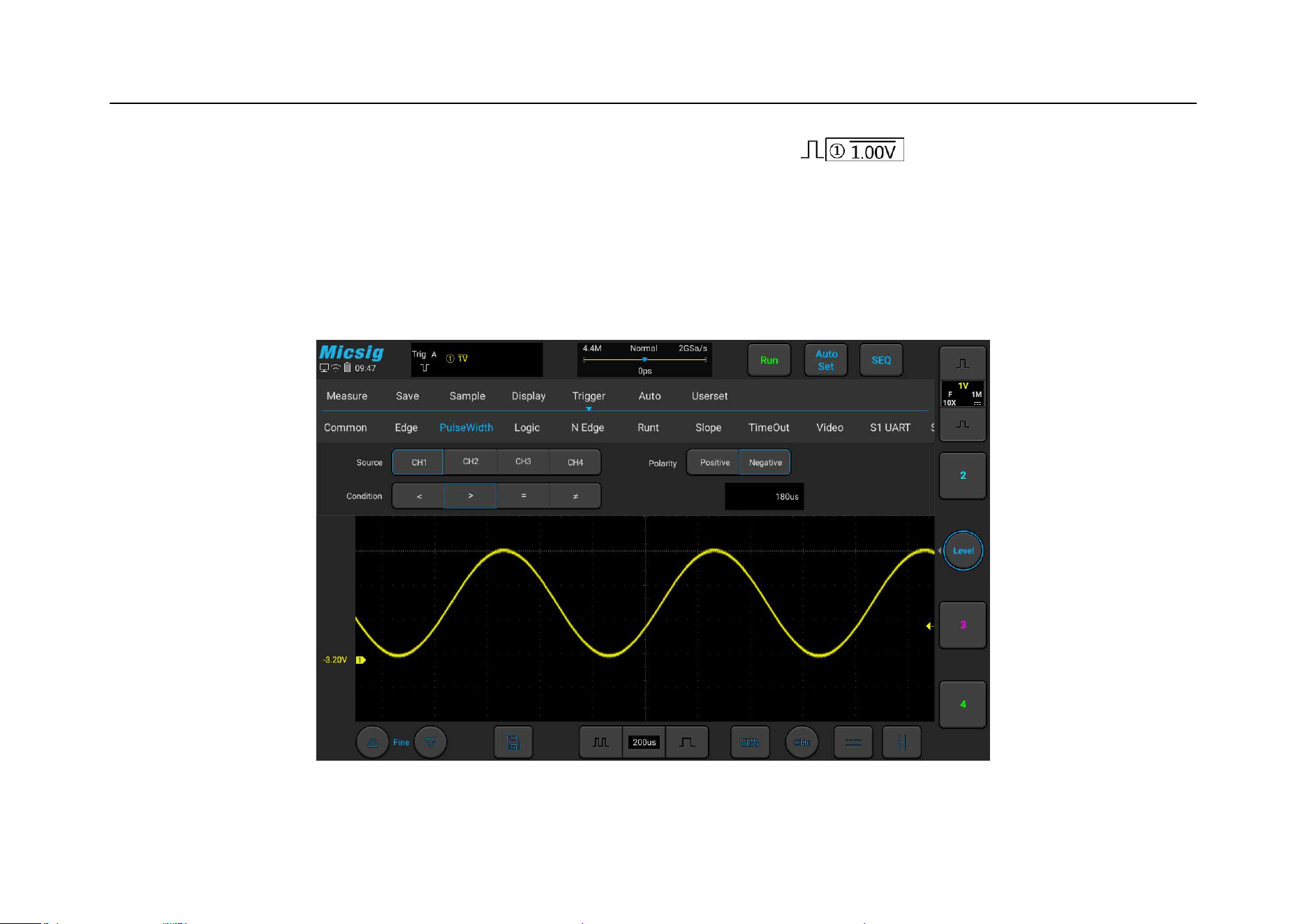1307x924 pixels.
Task: Click the 2GSa/s sample rate text
Action: pyautogui.click(x=693, y=348)
